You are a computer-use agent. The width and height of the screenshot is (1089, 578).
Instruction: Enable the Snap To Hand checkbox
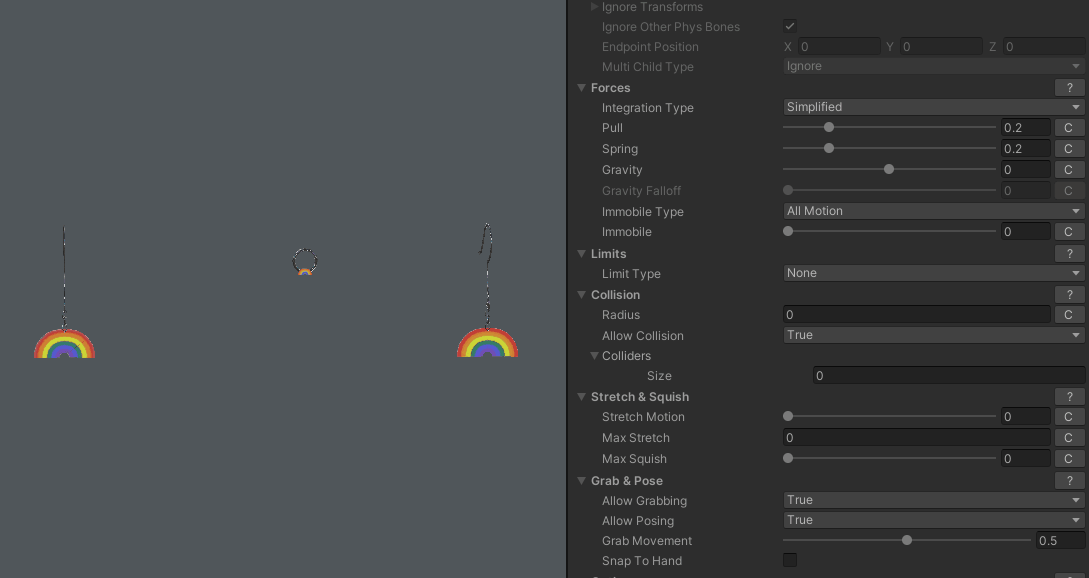790,560
